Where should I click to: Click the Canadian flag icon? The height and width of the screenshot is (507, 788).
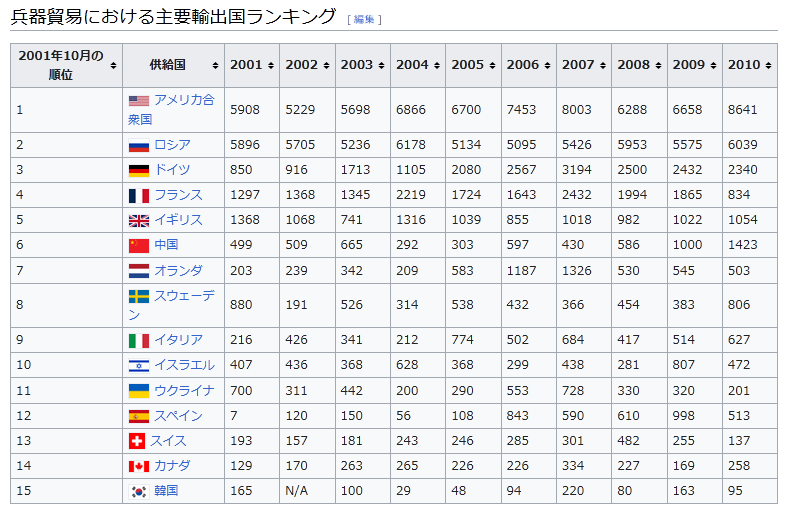[x=138, y=466]
